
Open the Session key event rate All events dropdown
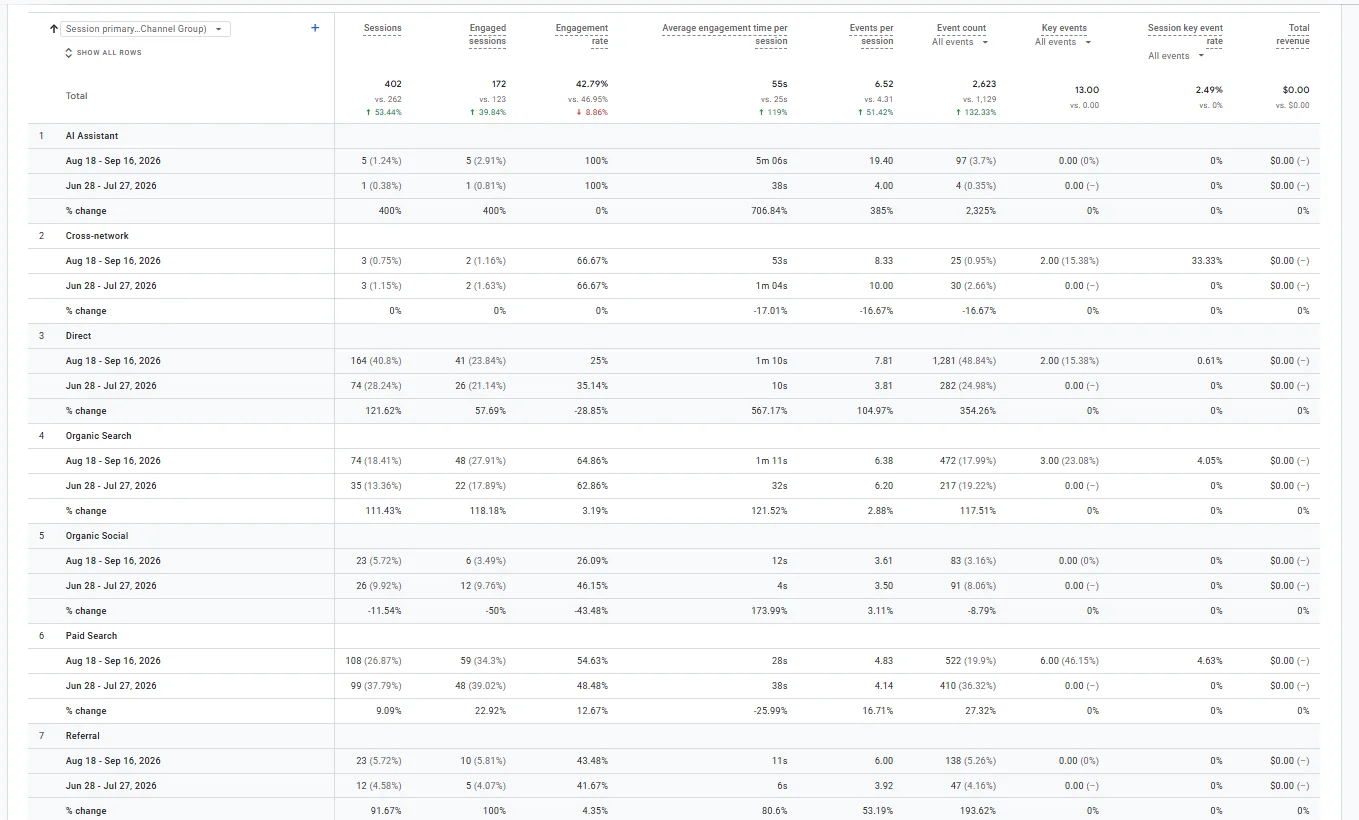click(1176, 56)
